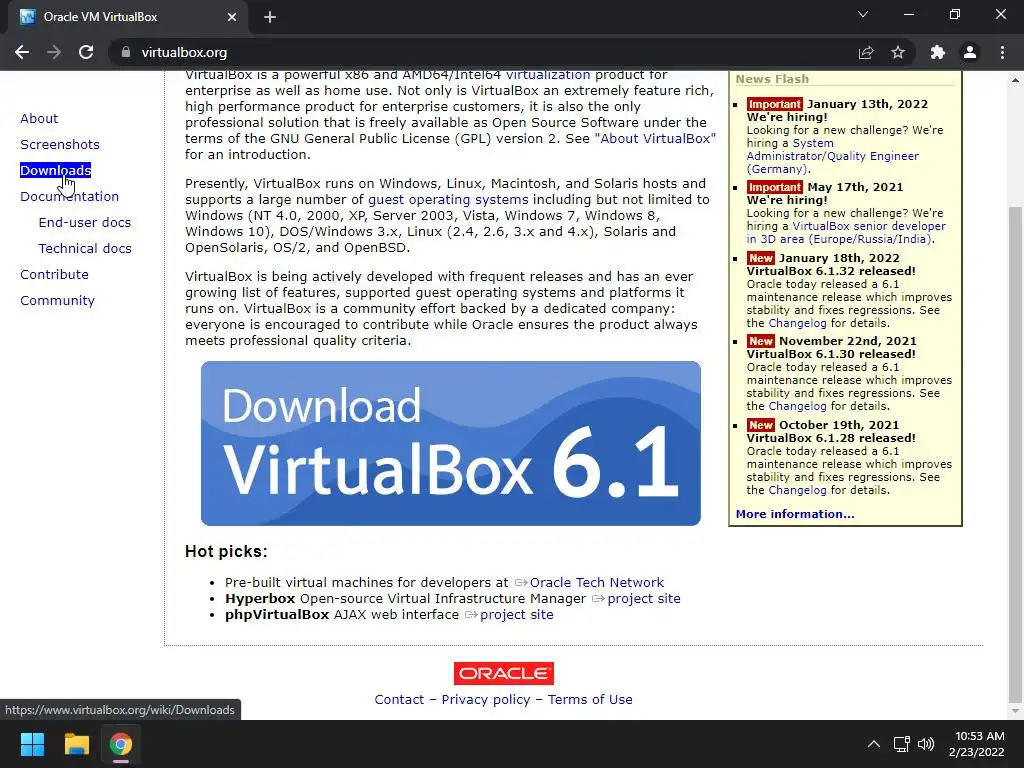Click VirtualBox 6.1.30 released headline
Image resolution: width=1024 pixels, height=768 pixels.
831,354
